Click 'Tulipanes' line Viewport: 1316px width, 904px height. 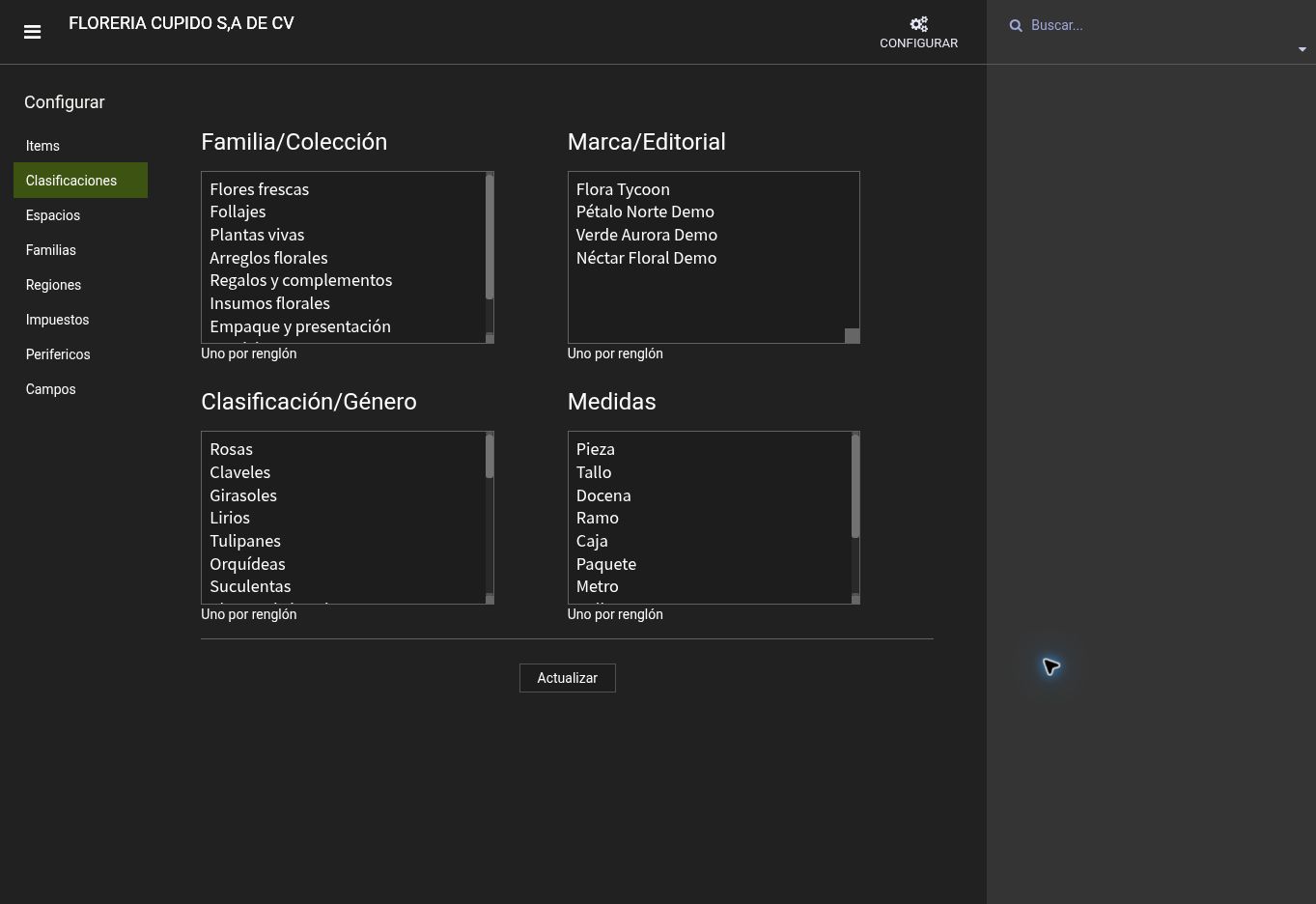click(245, 541)
